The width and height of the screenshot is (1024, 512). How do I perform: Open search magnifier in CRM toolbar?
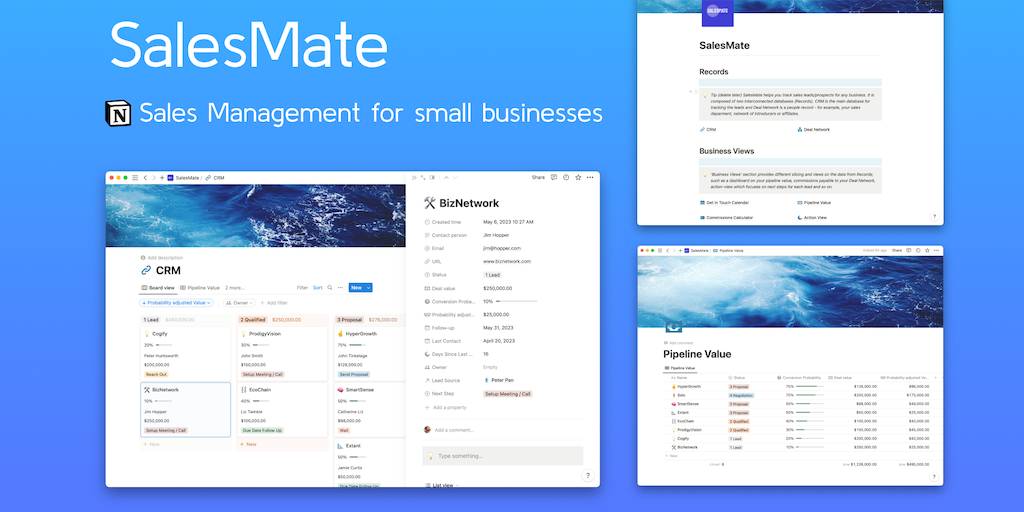click(x=330, y=287)
